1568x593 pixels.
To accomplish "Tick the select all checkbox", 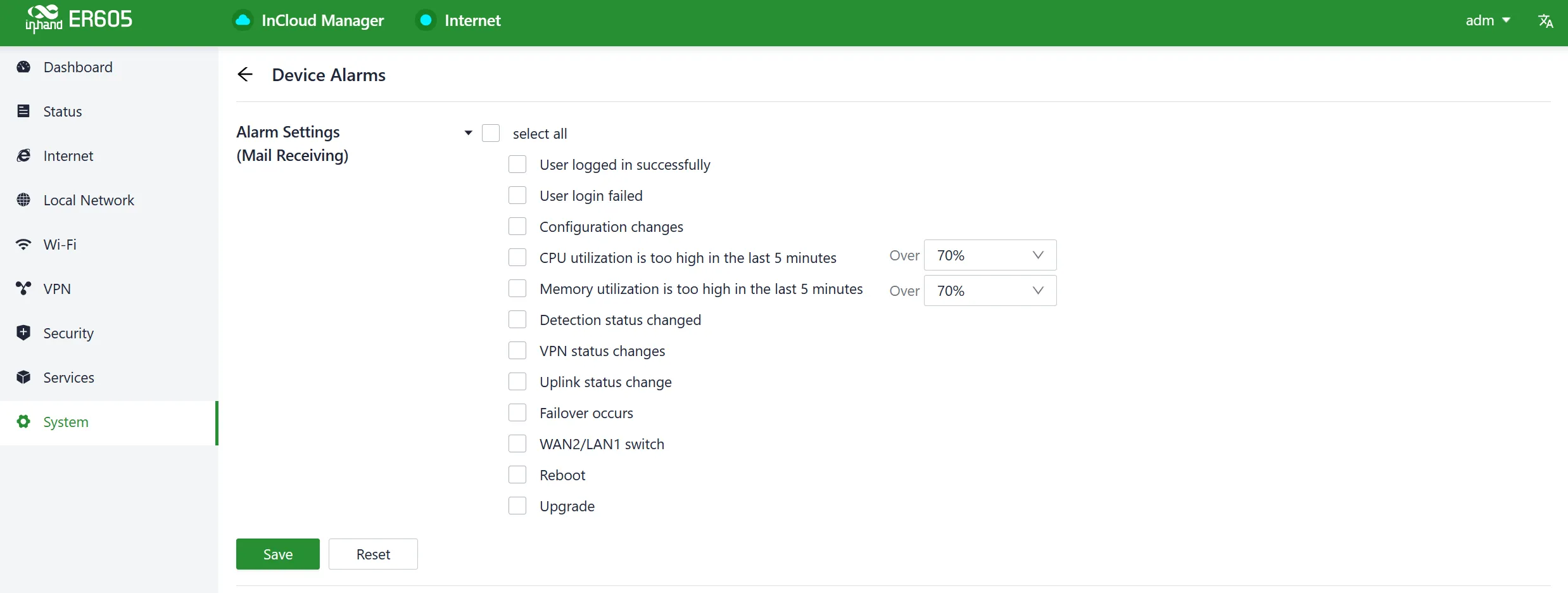I will pos(491,133).
